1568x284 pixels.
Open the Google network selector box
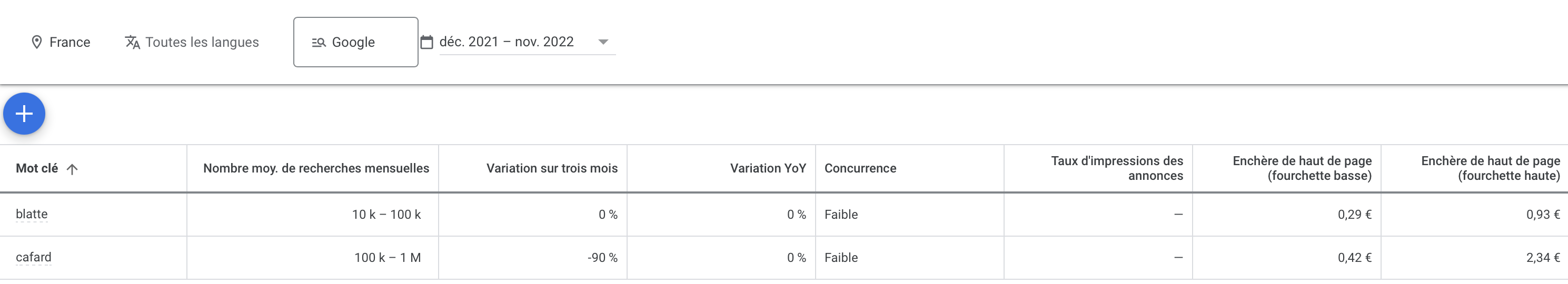click(355, 42)
